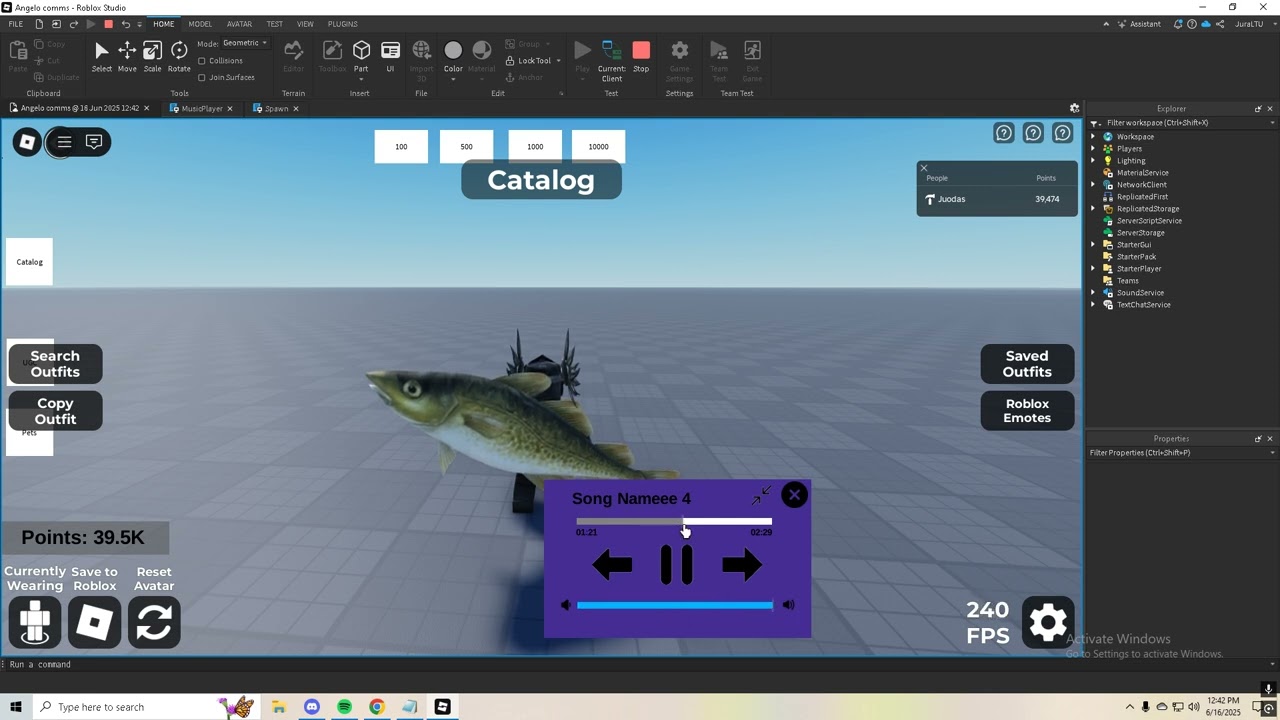Click the Currently Wearing avatar icon
This screenshot has width=1280, height=720.
35,622
